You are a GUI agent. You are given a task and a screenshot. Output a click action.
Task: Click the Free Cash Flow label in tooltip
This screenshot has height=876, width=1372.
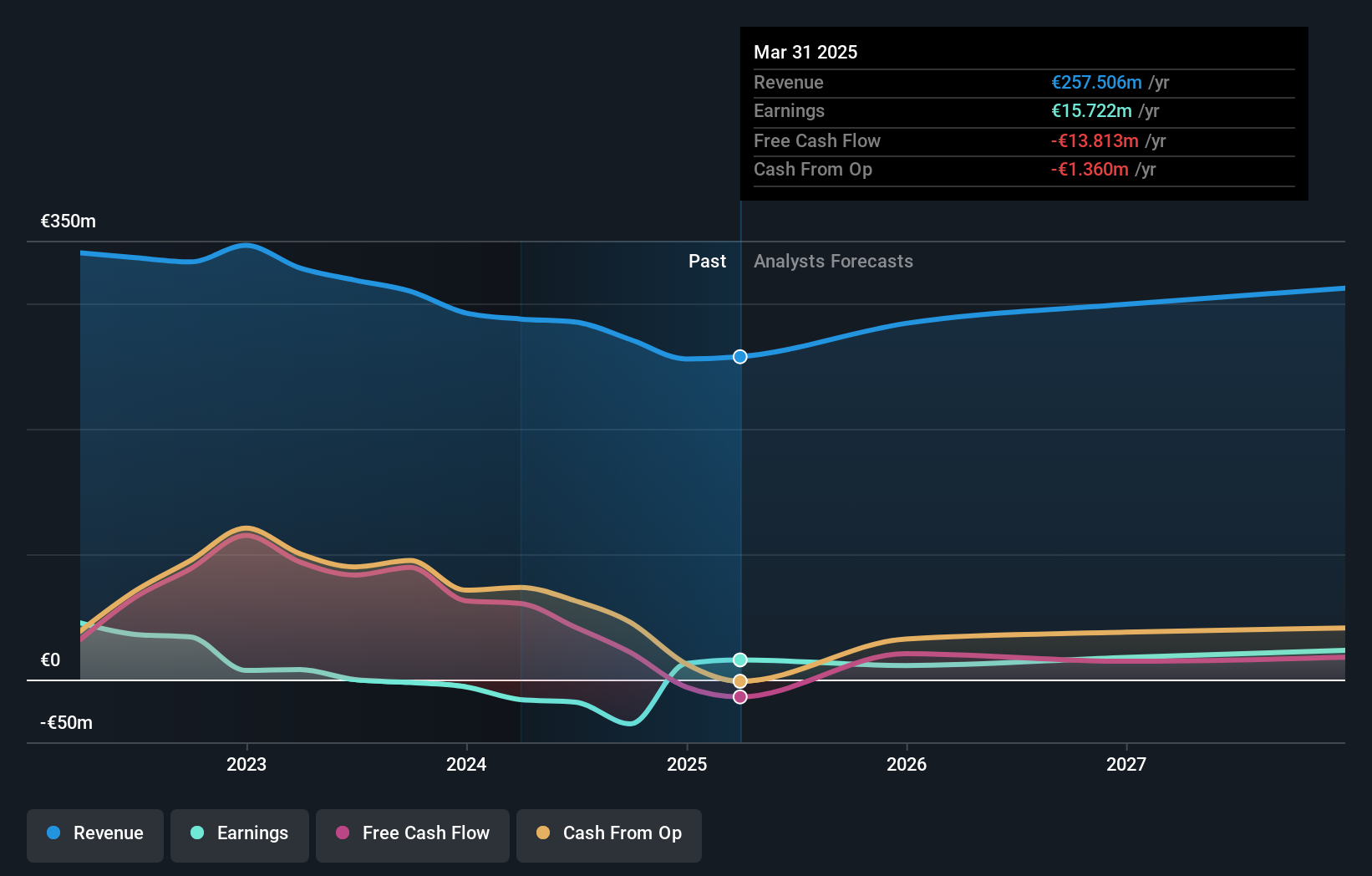pyautogui.click(x=817, y=141)
